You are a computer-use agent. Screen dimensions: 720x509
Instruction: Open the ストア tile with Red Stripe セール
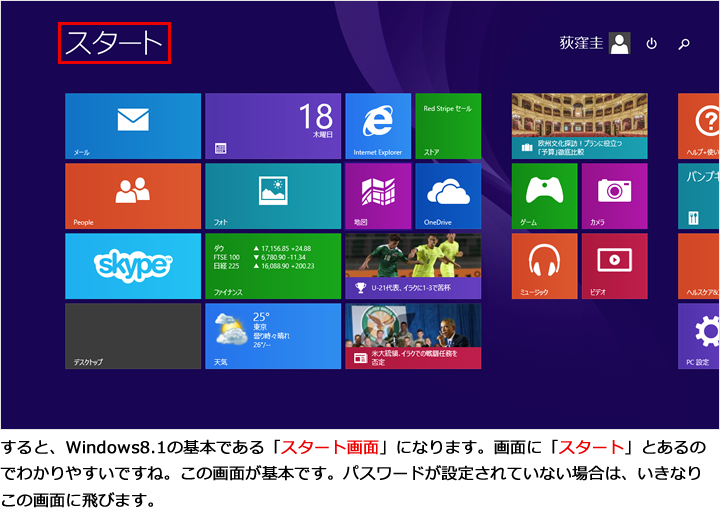tap(448, 126)
